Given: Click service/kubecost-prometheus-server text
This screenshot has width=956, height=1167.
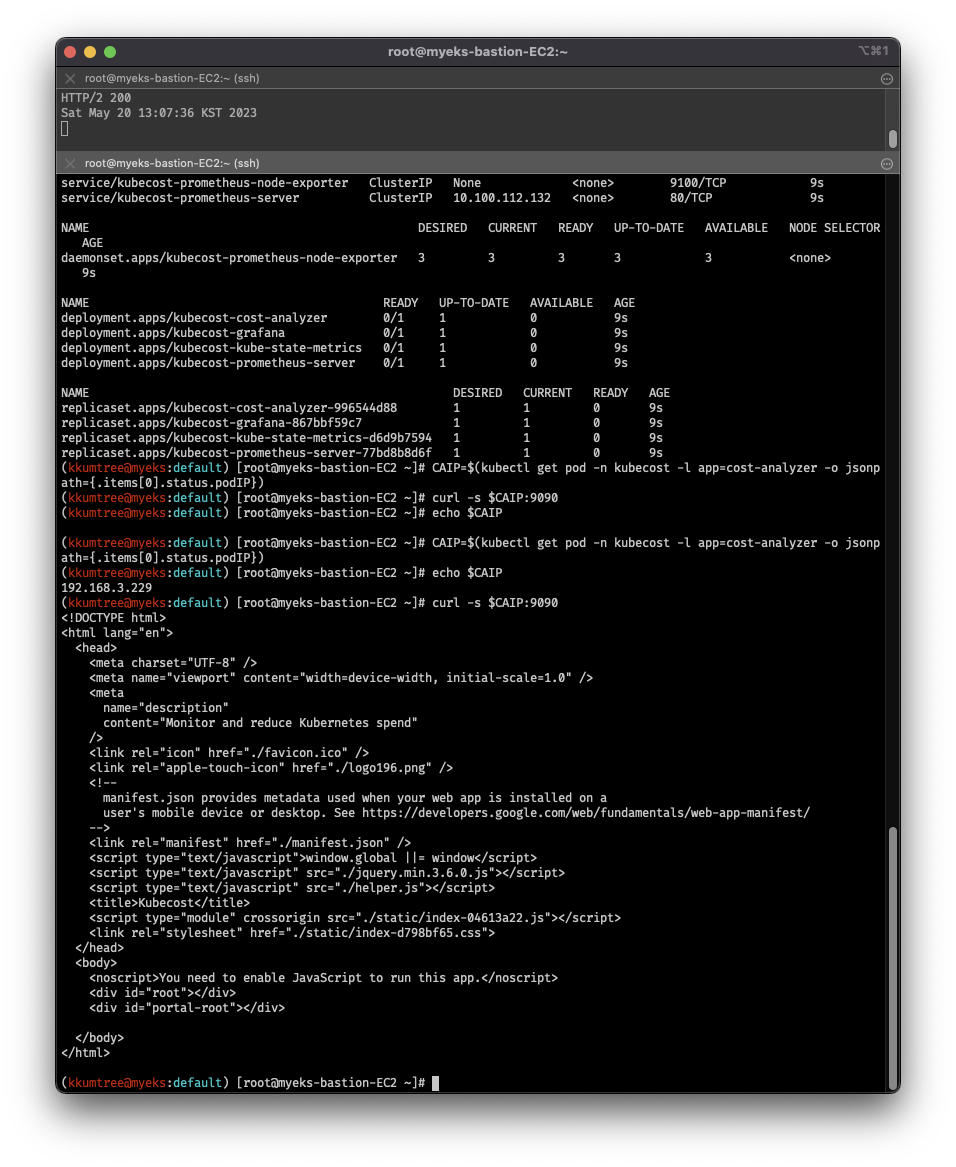Looking at the screenshot, I should (180, 198).
